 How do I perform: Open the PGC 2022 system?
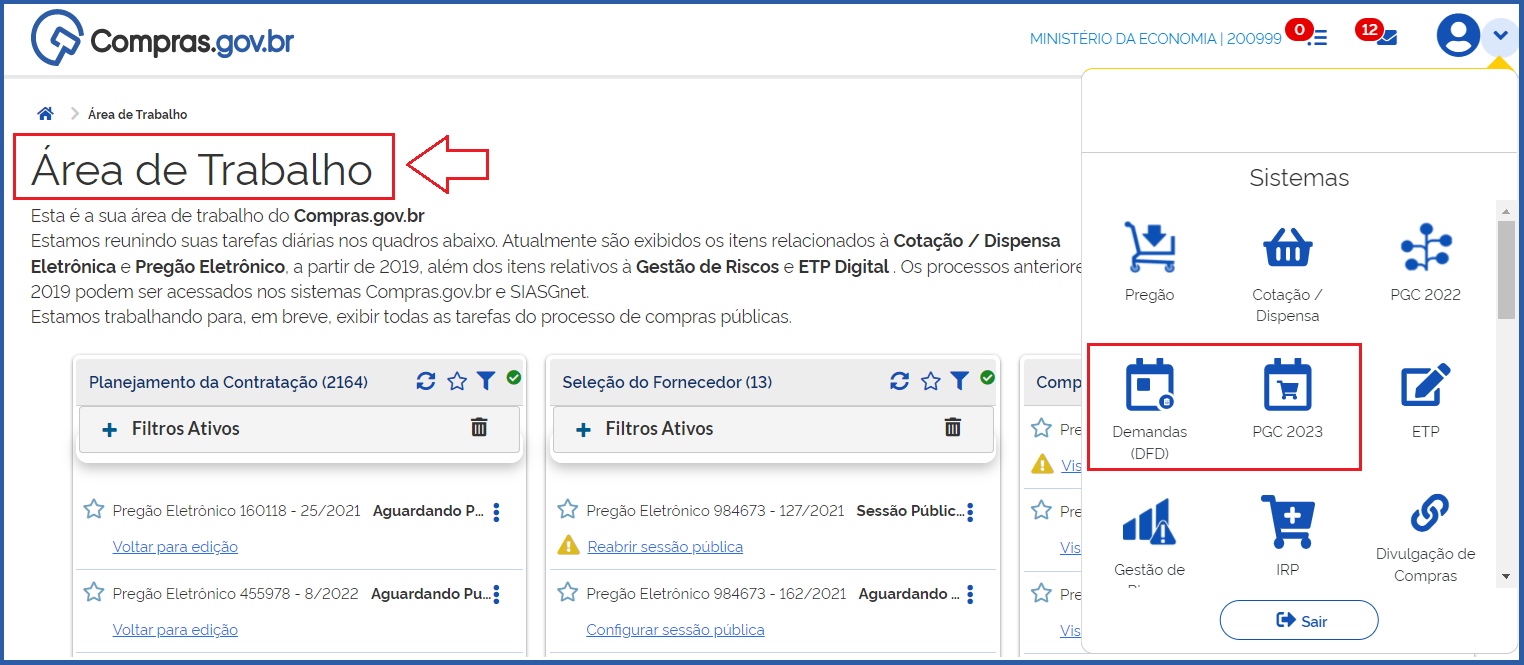1425,248
